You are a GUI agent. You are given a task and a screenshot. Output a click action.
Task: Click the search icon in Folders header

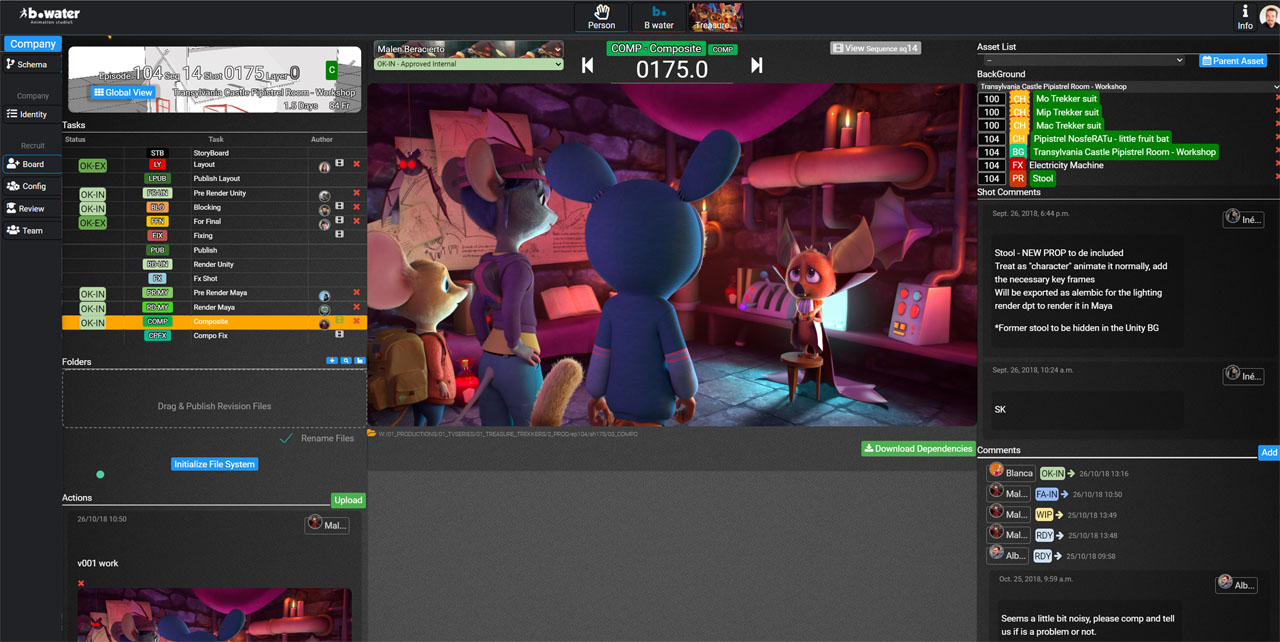click(346, 361)
